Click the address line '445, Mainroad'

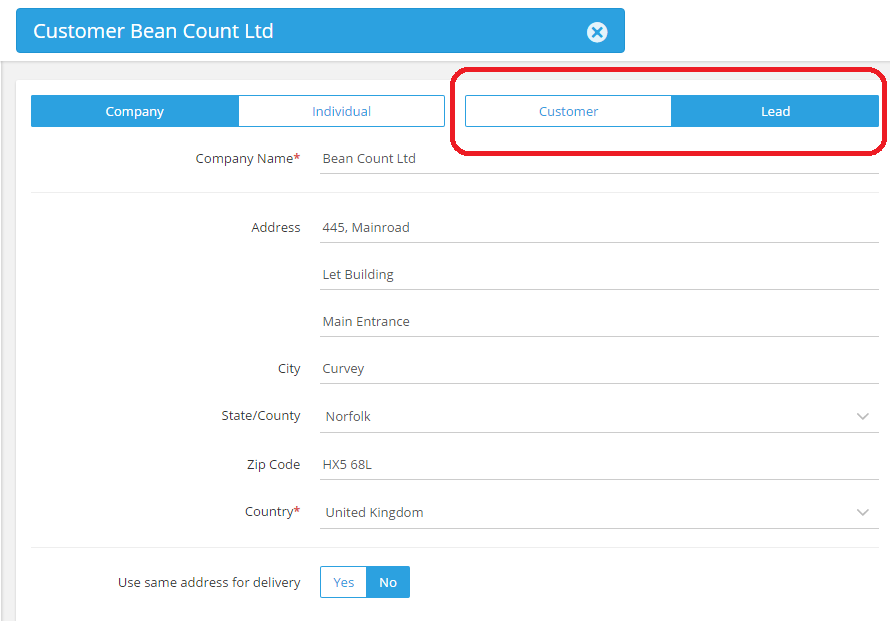(599, 228)
